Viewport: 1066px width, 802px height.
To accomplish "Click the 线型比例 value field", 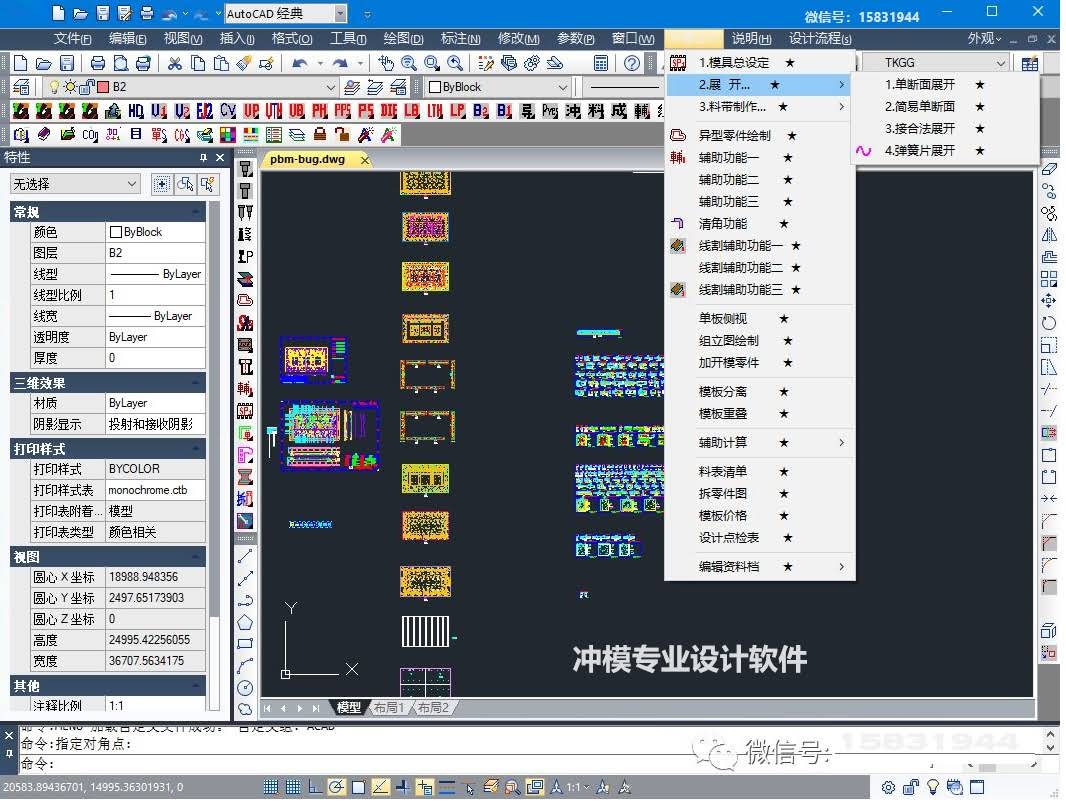I will coord(156,295).
